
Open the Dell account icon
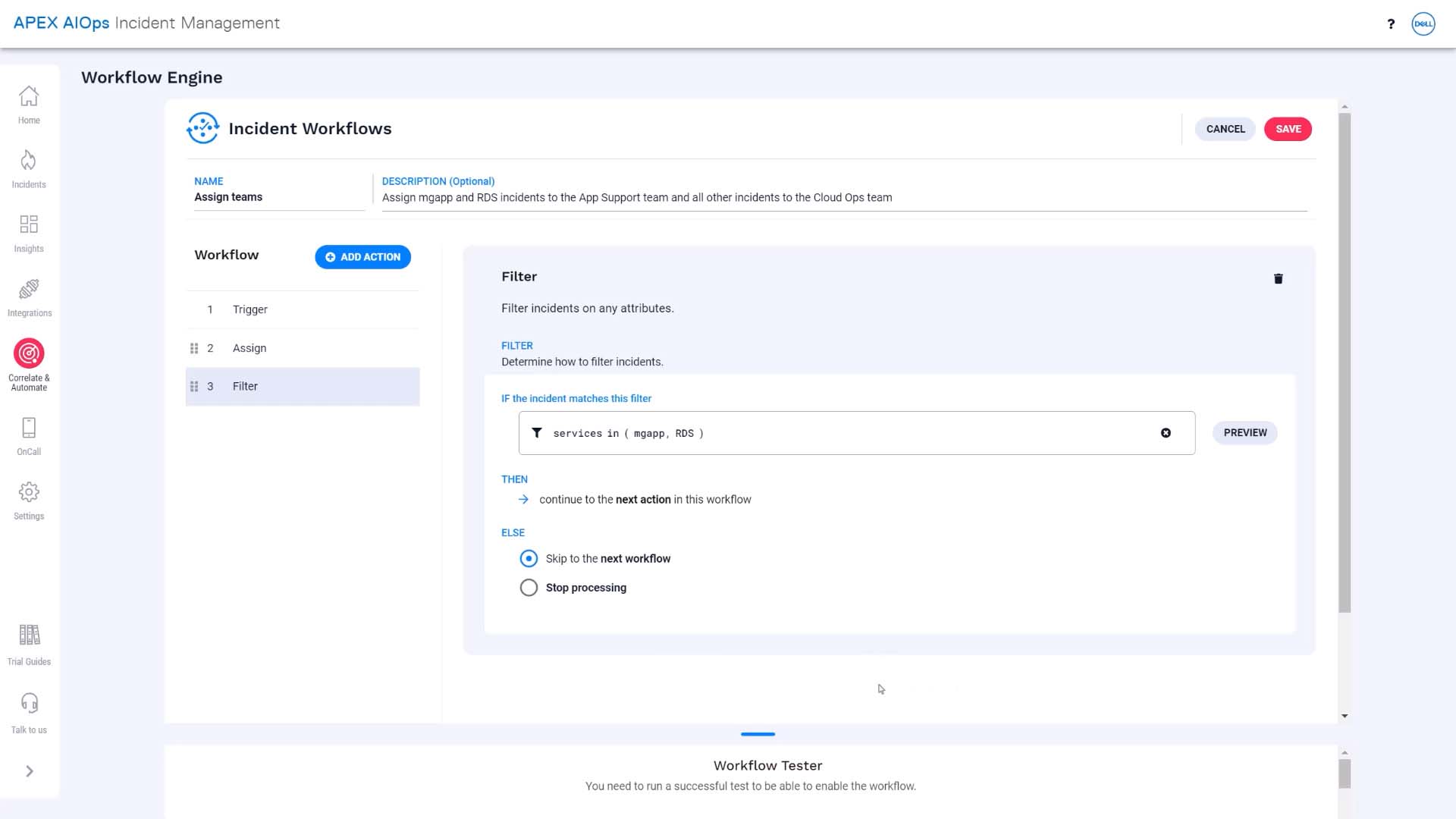pyautogui.click(x=1423, y=24)
